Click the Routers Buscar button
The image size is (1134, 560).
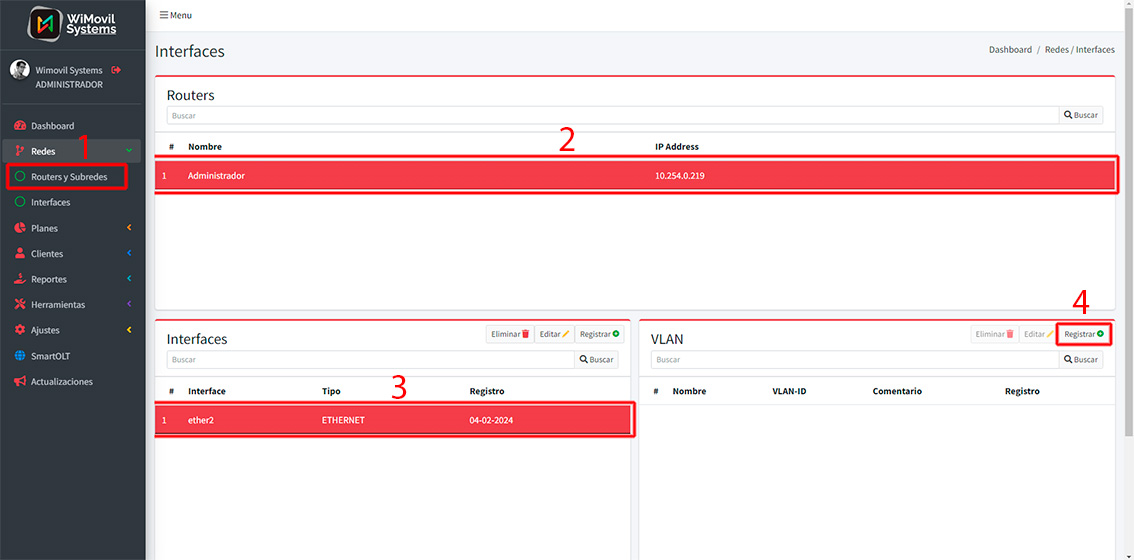pyautogui.click(x=1081, y=115)
